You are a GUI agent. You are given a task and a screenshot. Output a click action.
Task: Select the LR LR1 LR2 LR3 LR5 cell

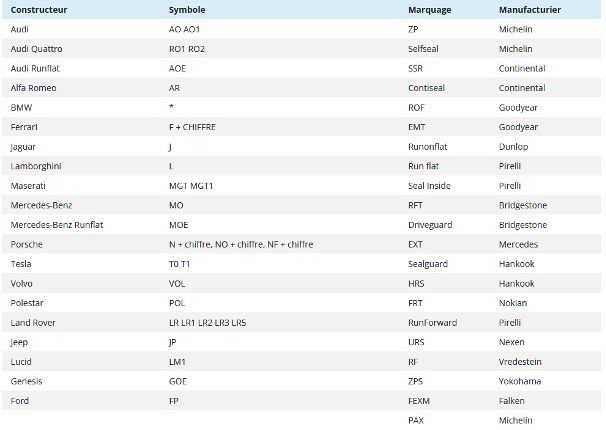pos(207,323)
